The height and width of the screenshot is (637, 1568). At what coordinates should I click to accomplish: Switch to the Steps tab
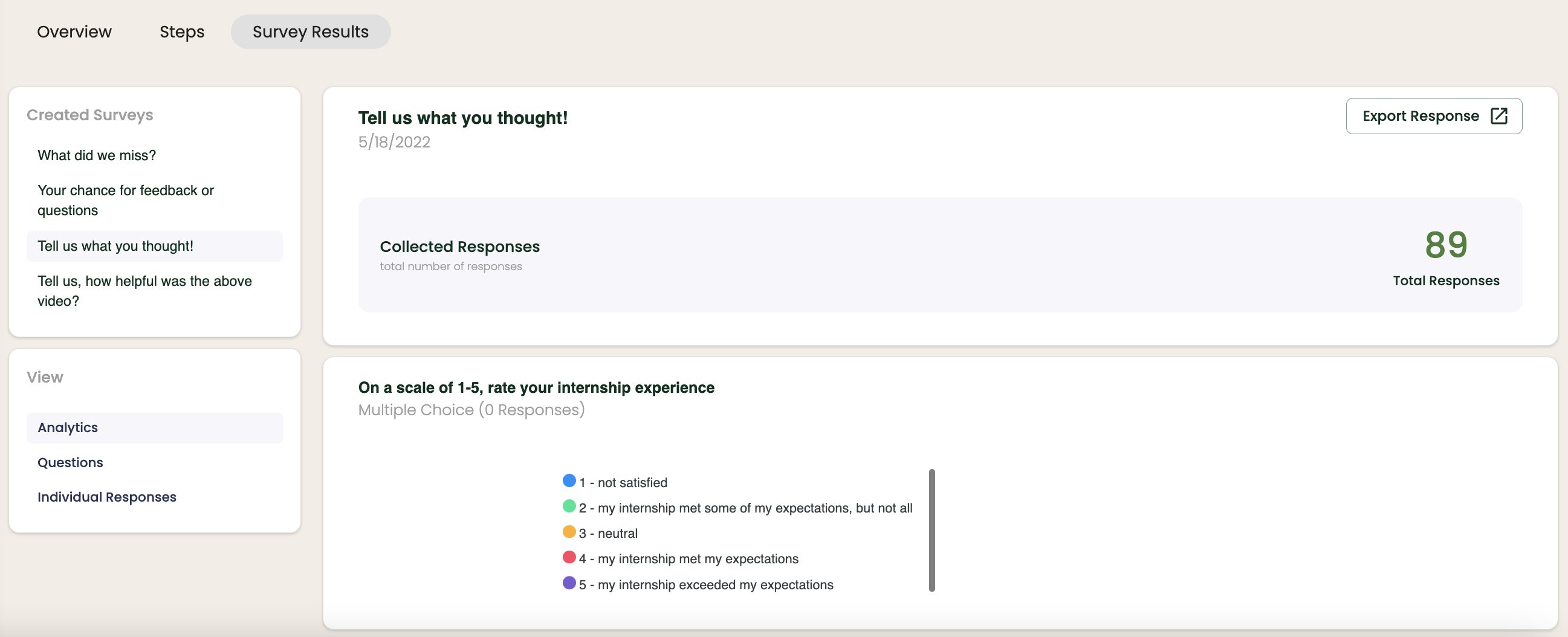pos(181,31)
